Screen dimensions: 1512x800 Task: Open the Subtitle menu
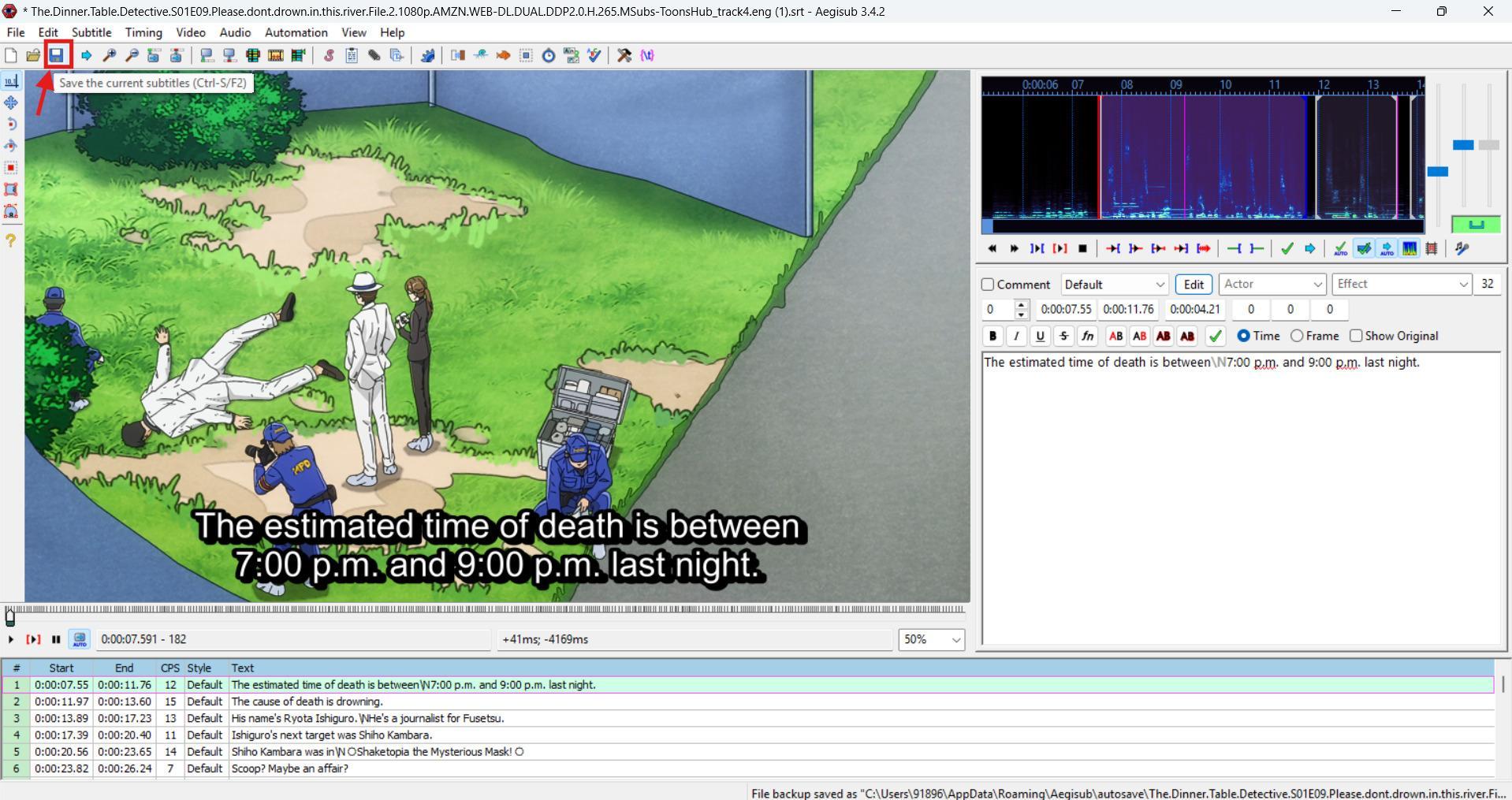click(91, 32)
